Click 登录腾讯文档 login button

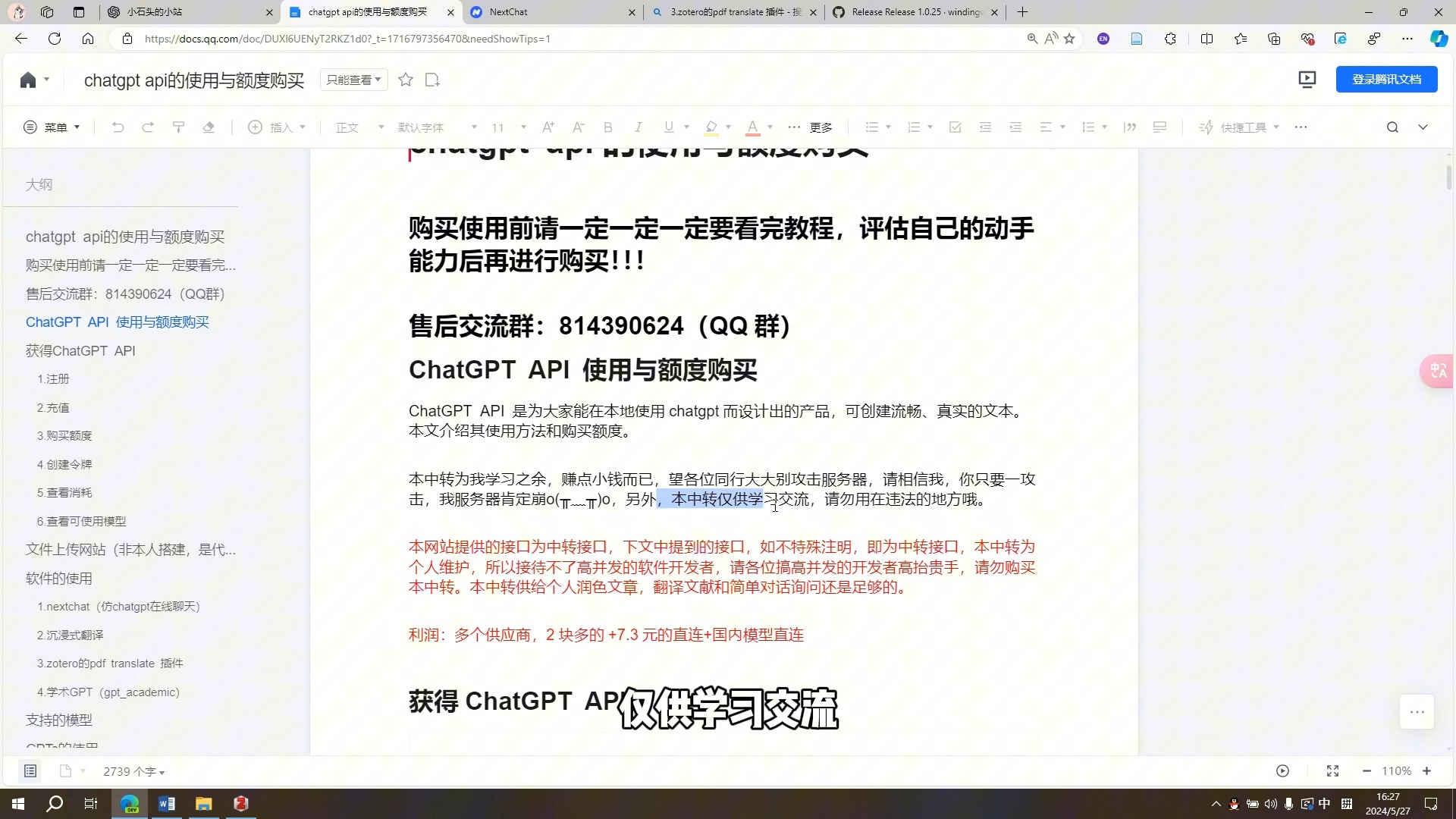coord(1386,80)
